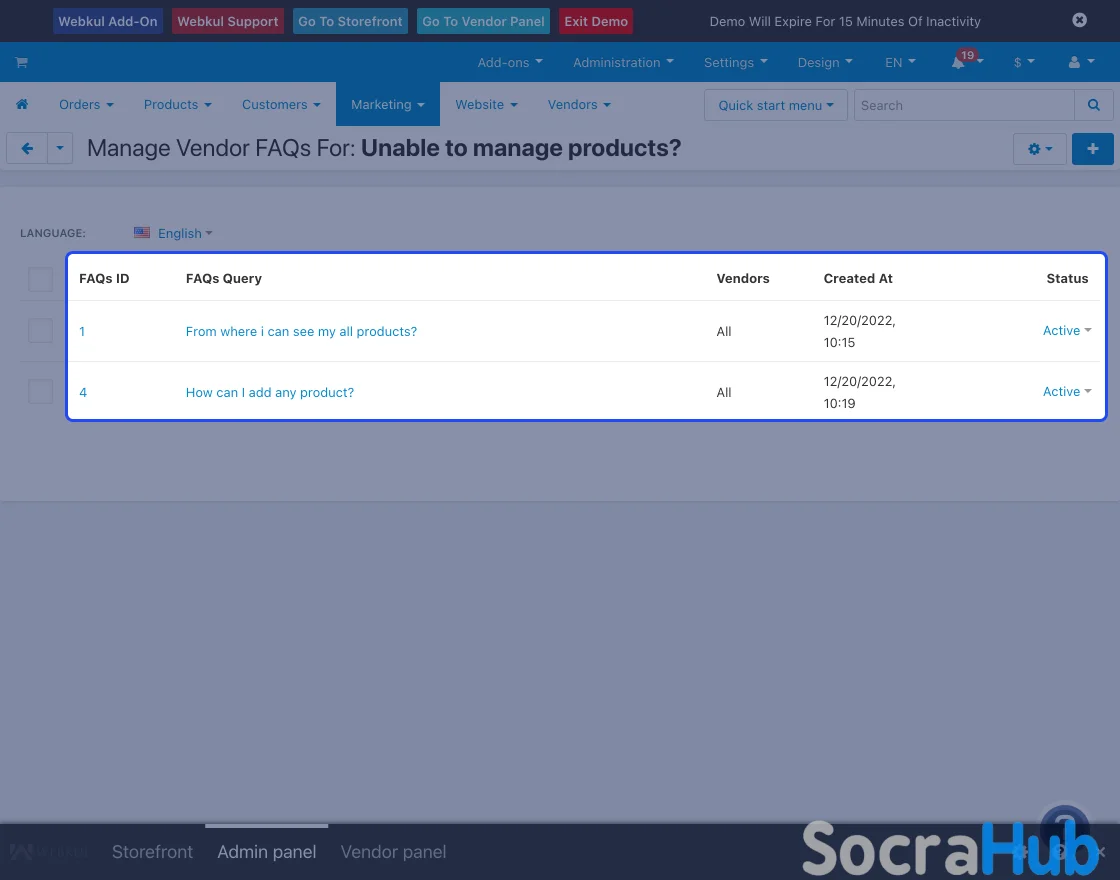
Task: Open the notifications bell icon
Action: [x=960, y=62]
